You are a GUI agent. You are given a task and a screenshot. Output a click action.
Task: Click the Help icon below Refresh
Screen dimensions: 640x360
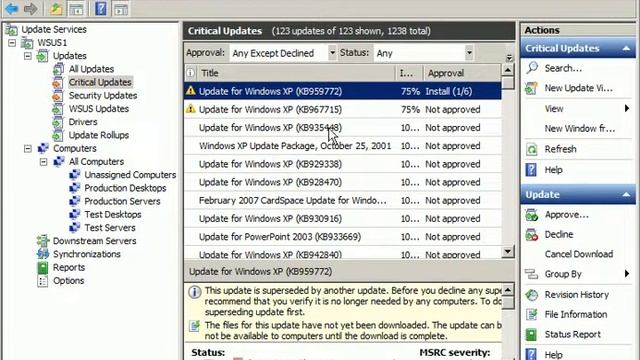click(531, 169)
